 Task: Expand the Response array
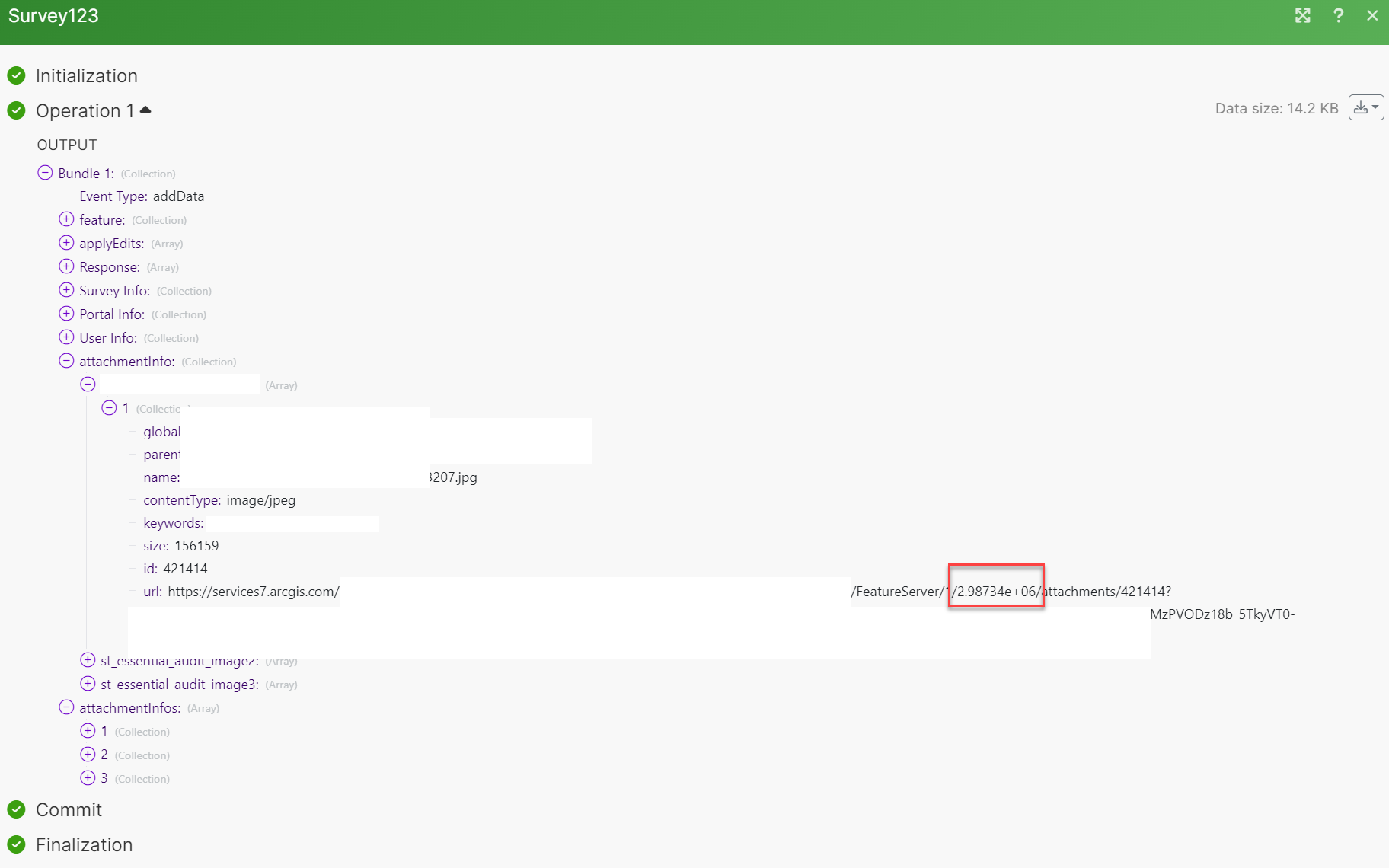(x=65, y=266)
